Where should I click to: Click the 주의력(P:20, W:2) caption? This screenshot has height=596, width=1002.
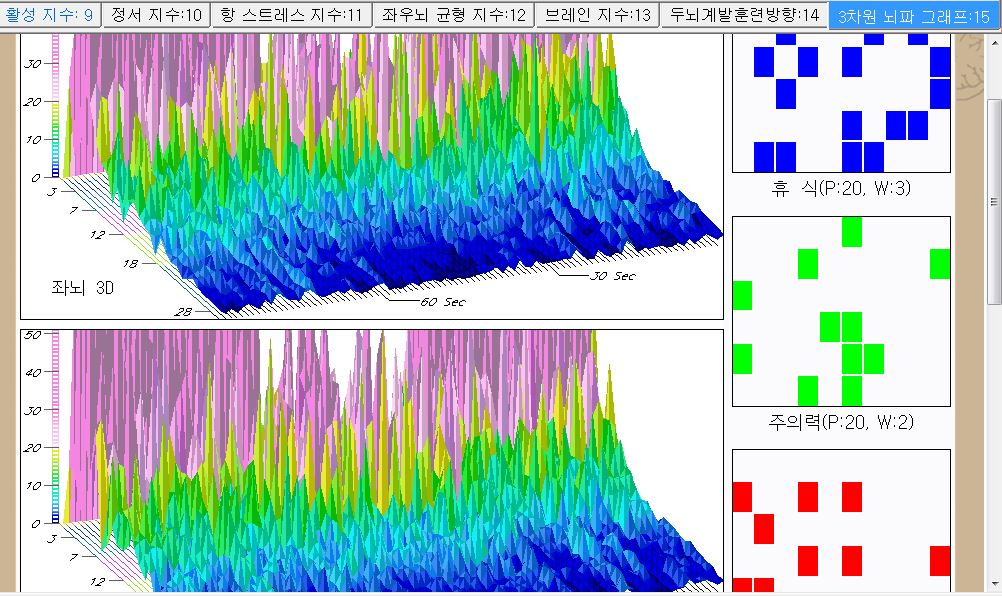point(840,422)
